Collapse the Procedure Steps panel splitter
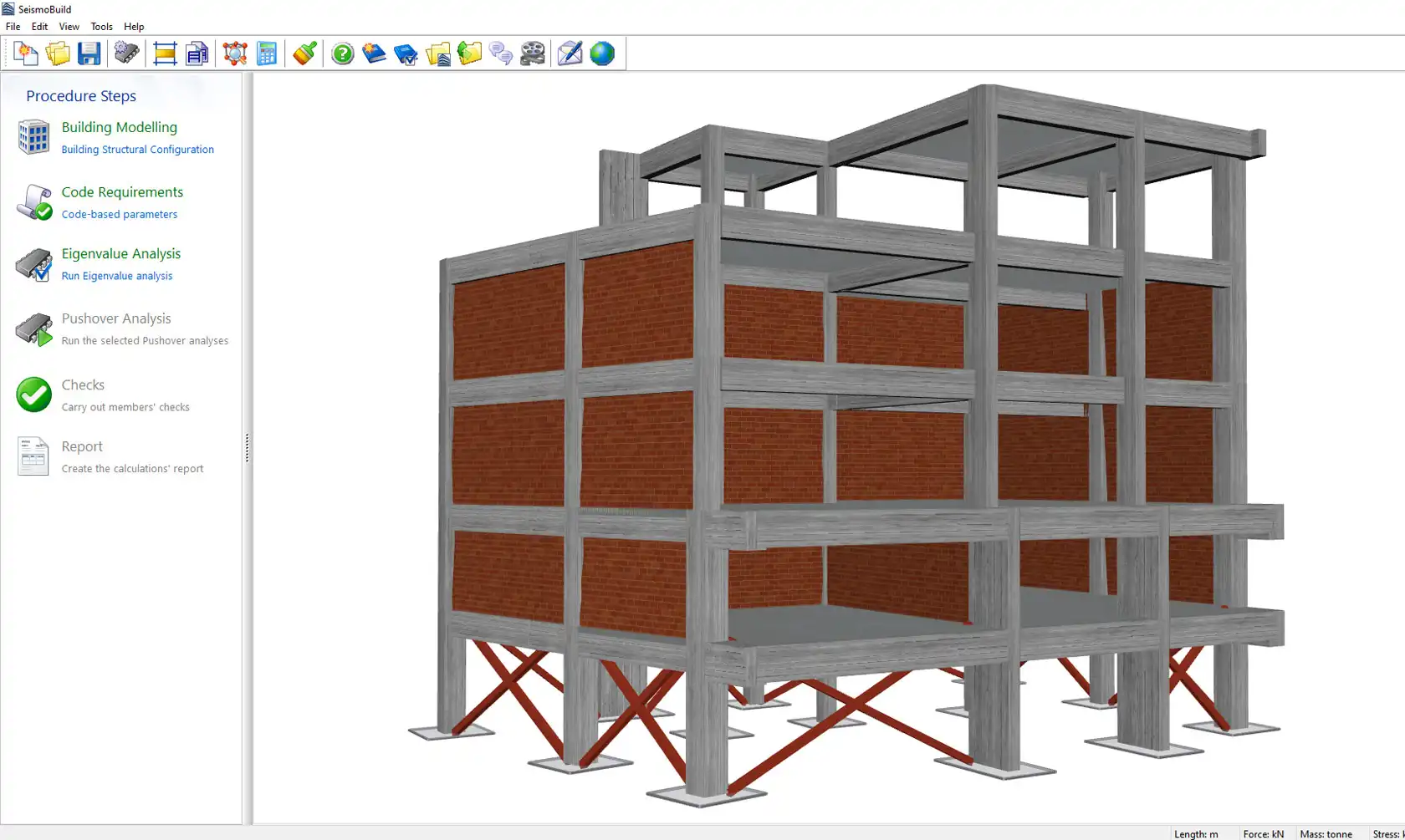Image resolution: width=1405 pixels, height=840 pixels. point(247,449)
